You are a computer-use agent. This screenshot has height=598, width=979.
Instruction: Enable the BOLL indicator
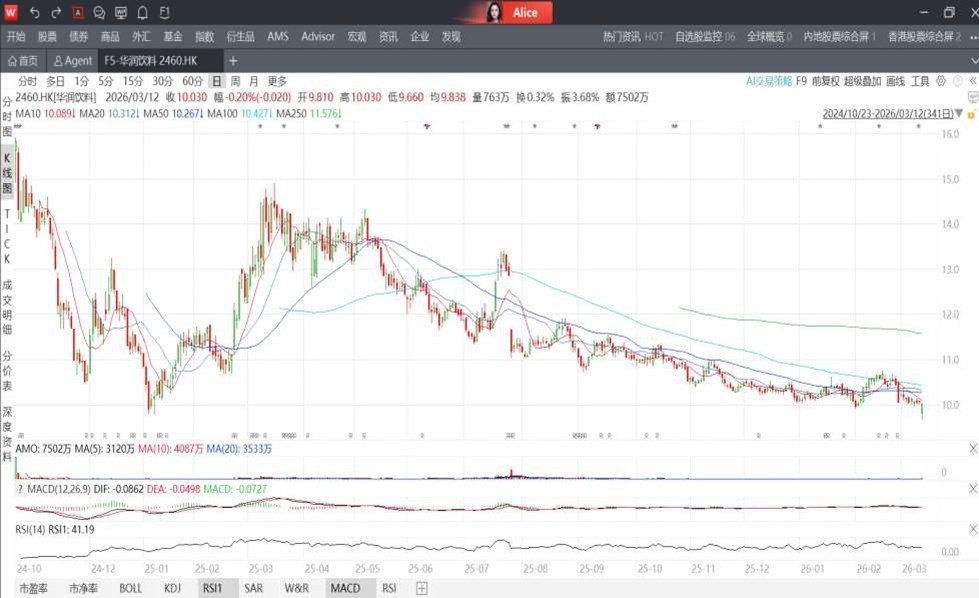pos(131,589)
